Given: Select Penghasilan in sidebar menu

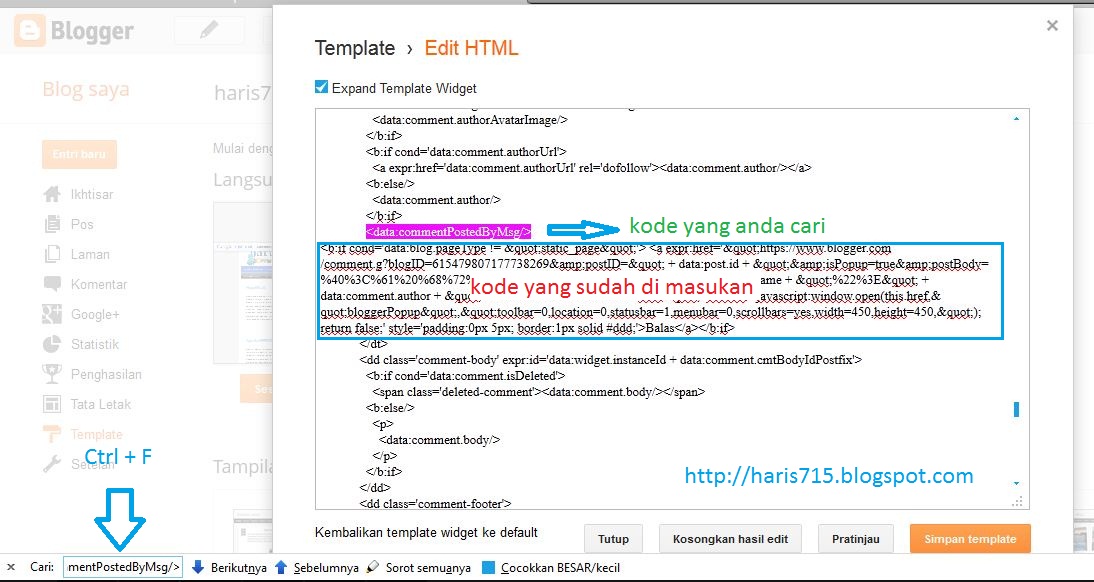Looking at the screenshot, I should pyautogui.click(x=106, y=375).
